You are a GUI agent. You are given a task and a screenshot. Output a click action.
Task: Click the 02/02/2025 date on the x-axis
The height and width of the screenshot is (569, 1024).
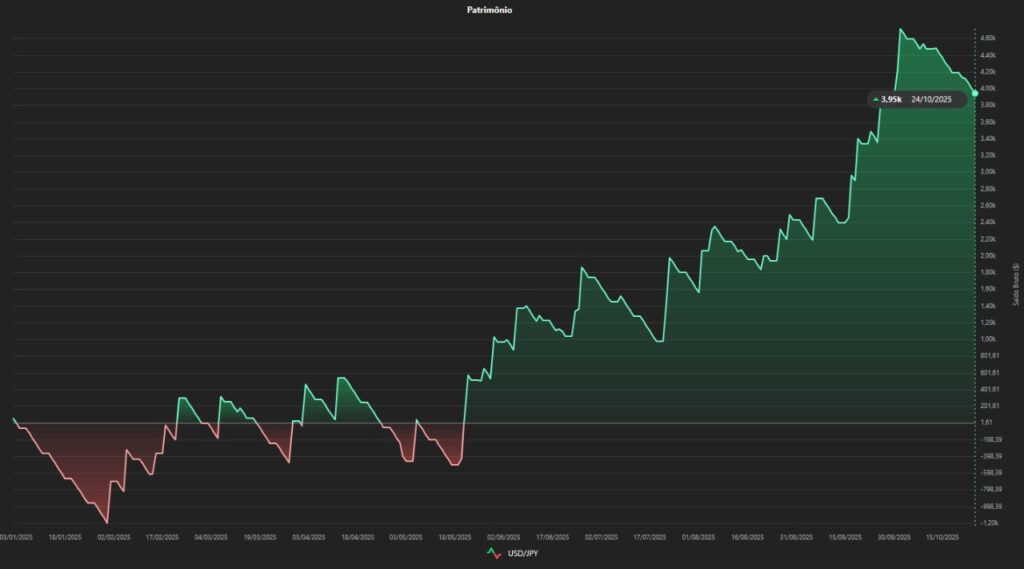(x=114, y=537)
